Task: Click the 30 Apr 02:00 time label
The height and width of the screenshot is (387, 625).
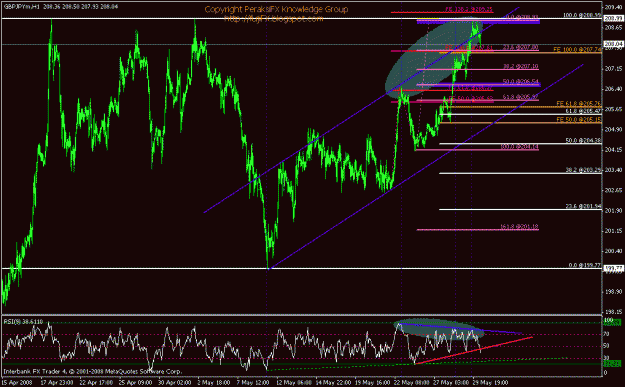Action: tap(175, 383)
